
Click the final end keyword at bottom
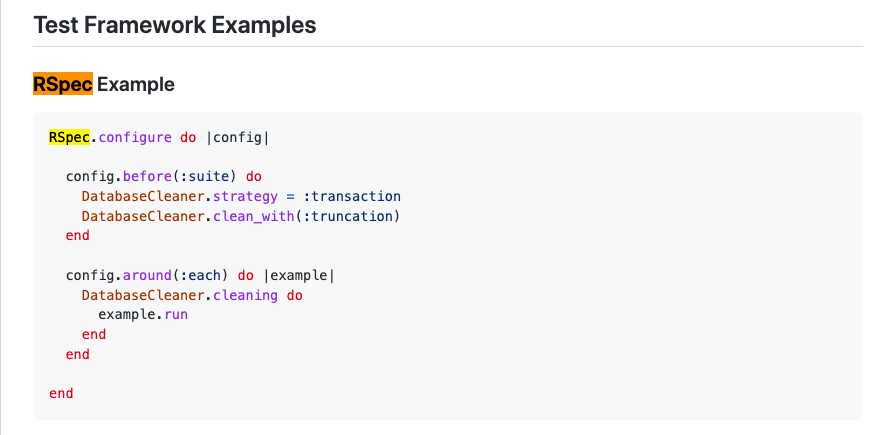[61, 393]
